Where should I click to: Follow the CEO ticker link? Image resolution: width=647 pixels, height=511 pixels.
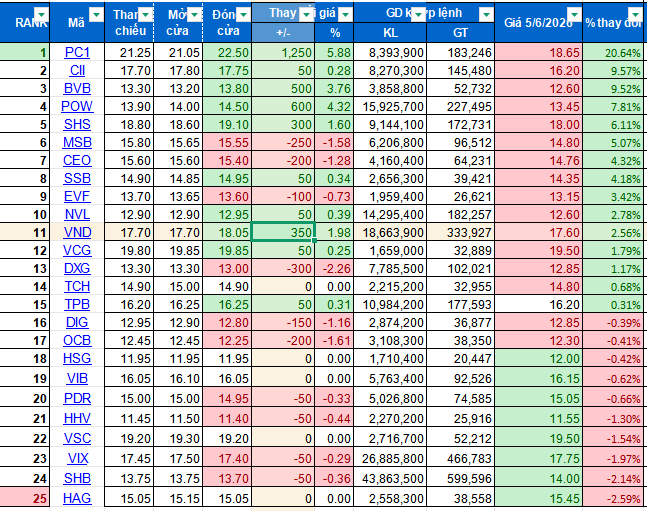[x=77, y=160]
